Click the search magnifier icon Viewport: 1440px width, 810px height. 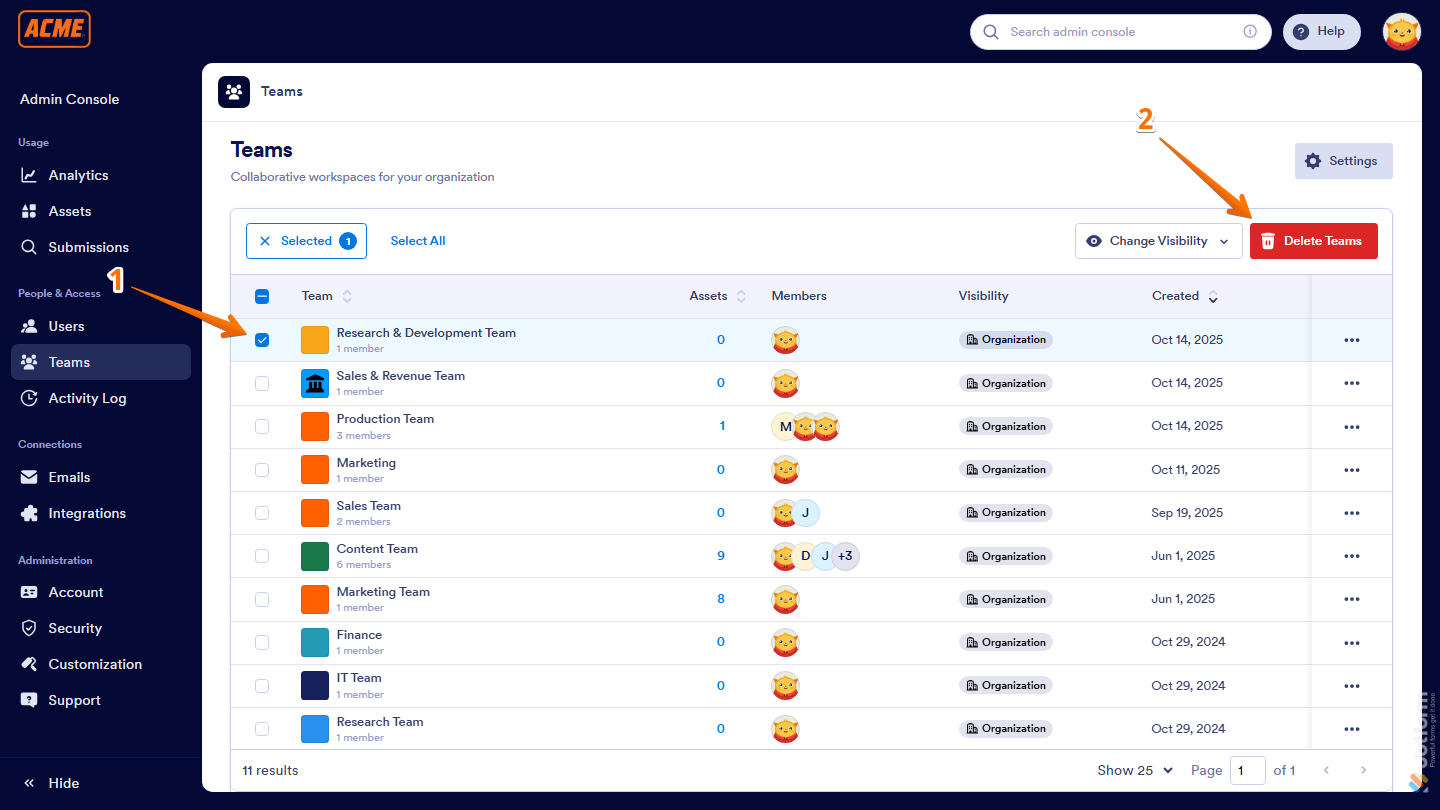pyautogui.click(x=991, y=32)
